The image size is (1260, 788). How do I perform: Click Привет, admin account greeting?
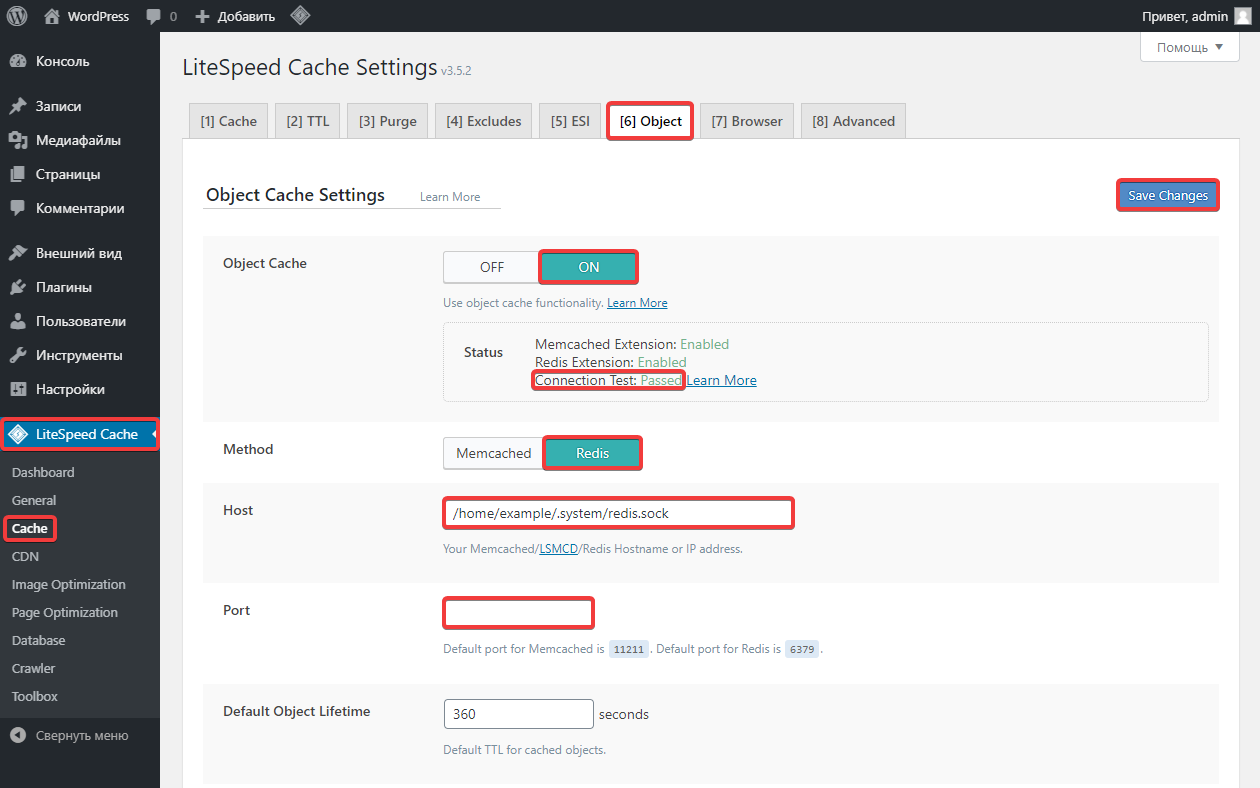(1185, 17)
